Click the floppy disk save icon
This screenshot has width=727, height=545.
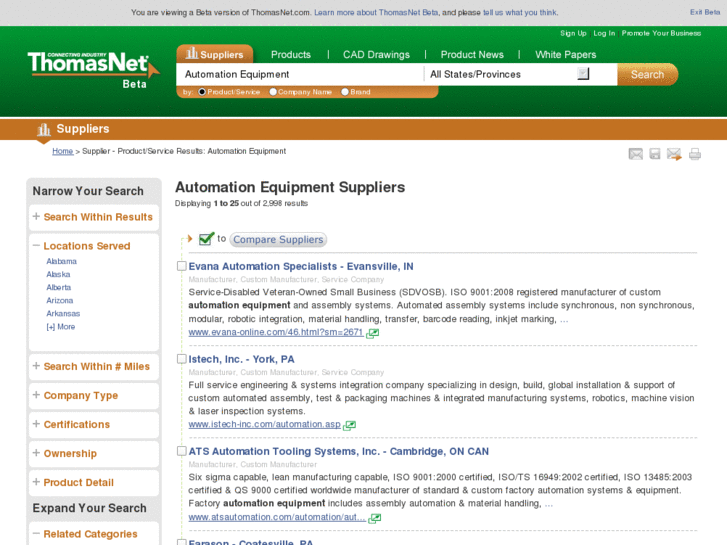654,154
